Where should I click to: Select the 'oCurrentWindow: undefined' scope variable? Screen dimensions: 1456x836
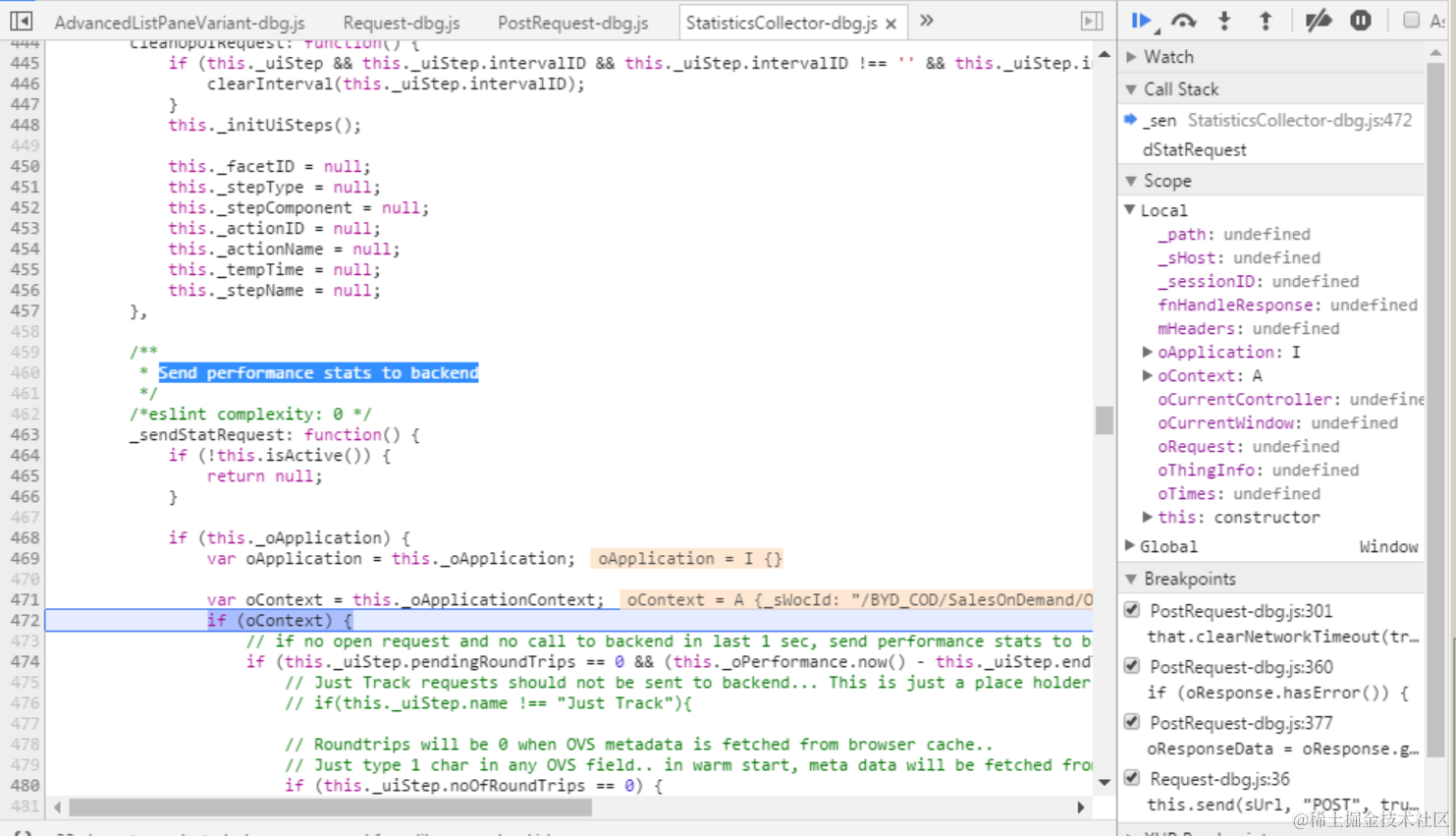click(1278, 422)
